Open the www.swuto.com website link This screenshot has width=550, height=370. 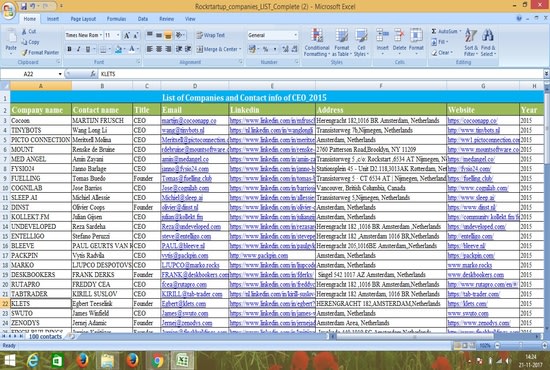click(x=468, y=313)
